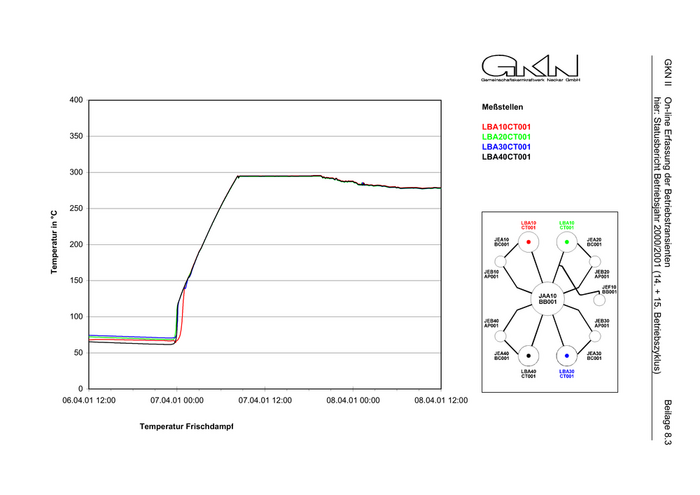
Task: Click the red LBA10 CT001 sensor circle
Action: [x=528, y=243]
